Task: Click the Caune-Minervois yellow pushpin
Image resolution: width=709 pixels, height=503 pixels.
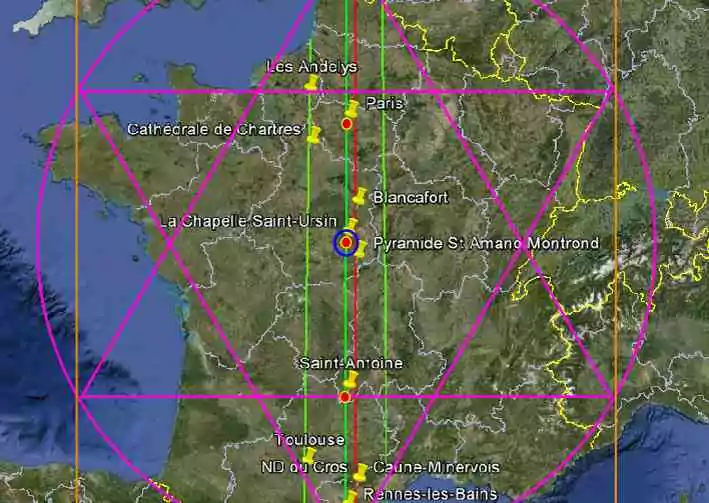Action: pos(360,472)
